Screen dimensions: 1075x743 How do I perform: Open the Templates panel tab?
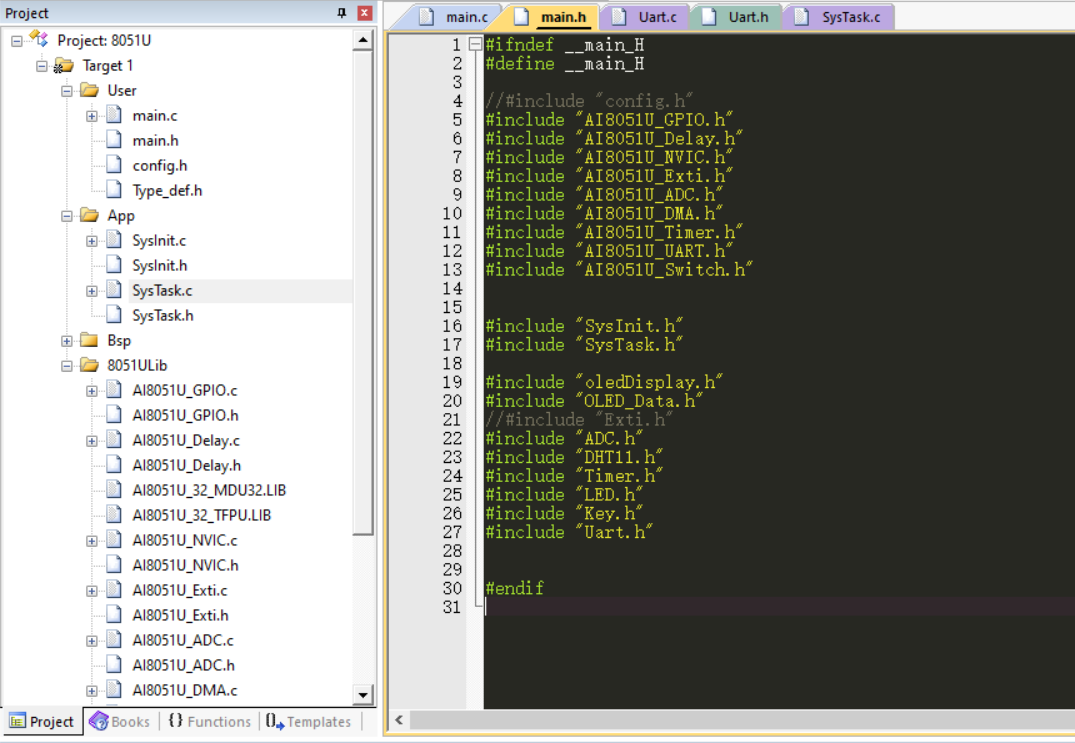pyautogui.click(x=308, y=721)
